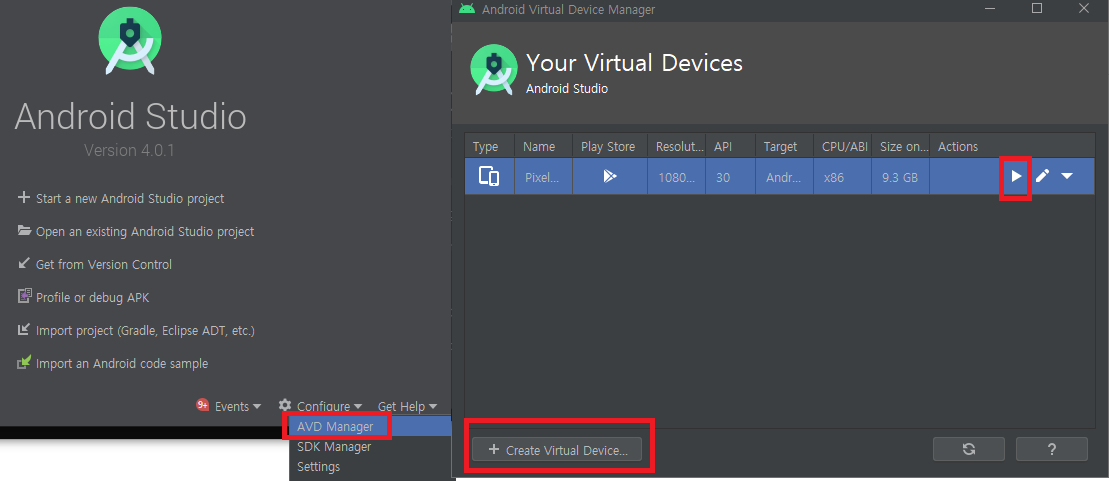Click the Play Store icon in Pixel row

[610, 176]
